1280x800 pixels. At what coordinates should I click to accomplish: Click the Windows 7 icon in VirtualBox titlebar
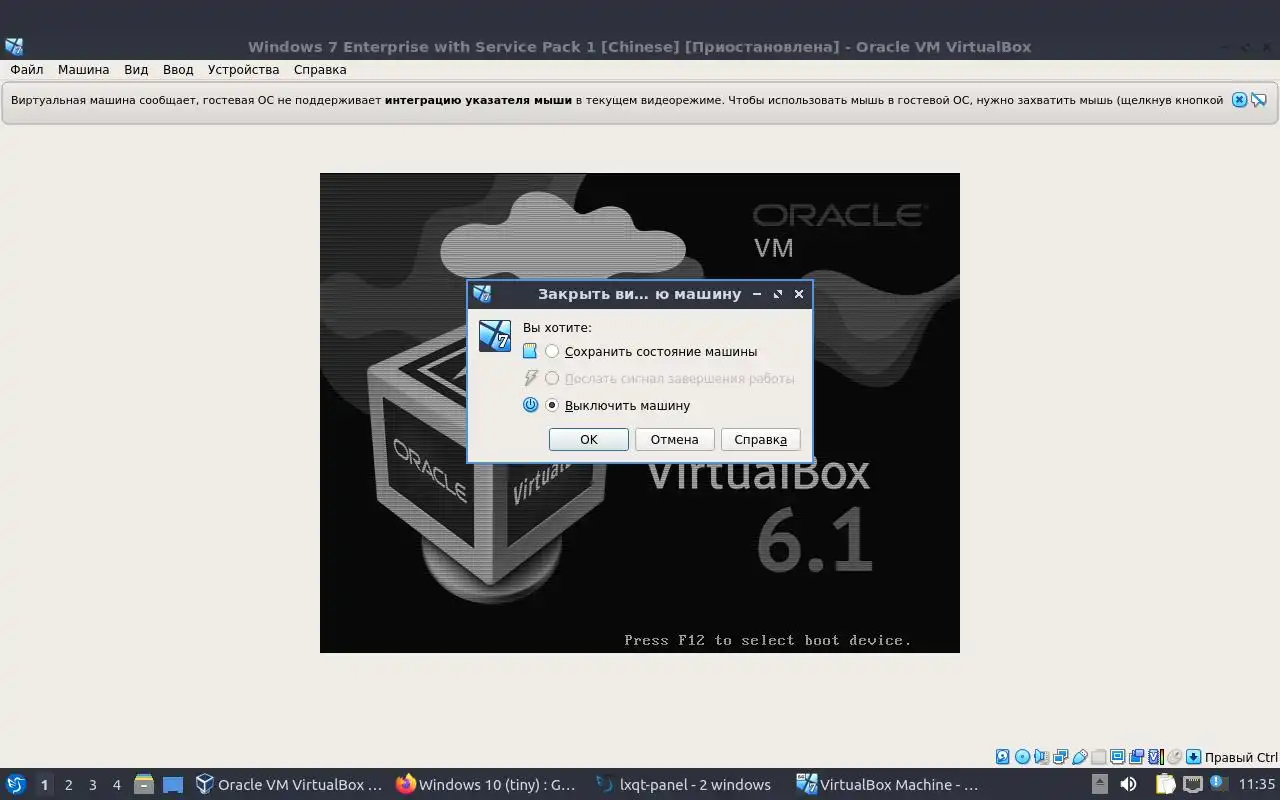[14, 46]
